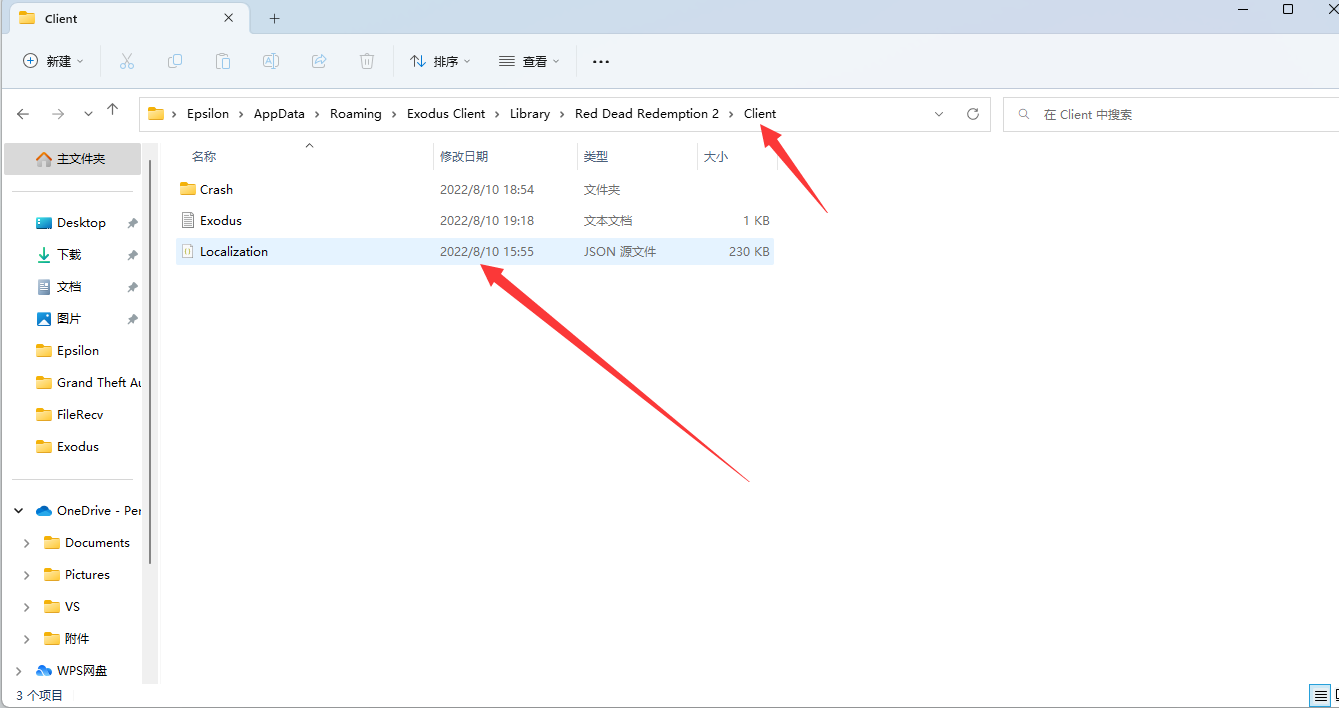Click the Cut scissors icon
Screen dimensions: 1339x708
(127, 61)
